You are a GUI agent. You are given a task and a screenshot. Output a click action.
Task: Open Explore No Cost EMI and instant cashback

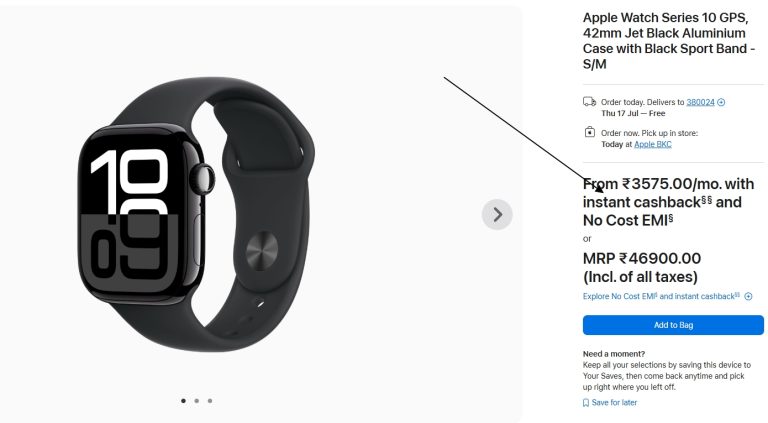[x=661, y=296]
